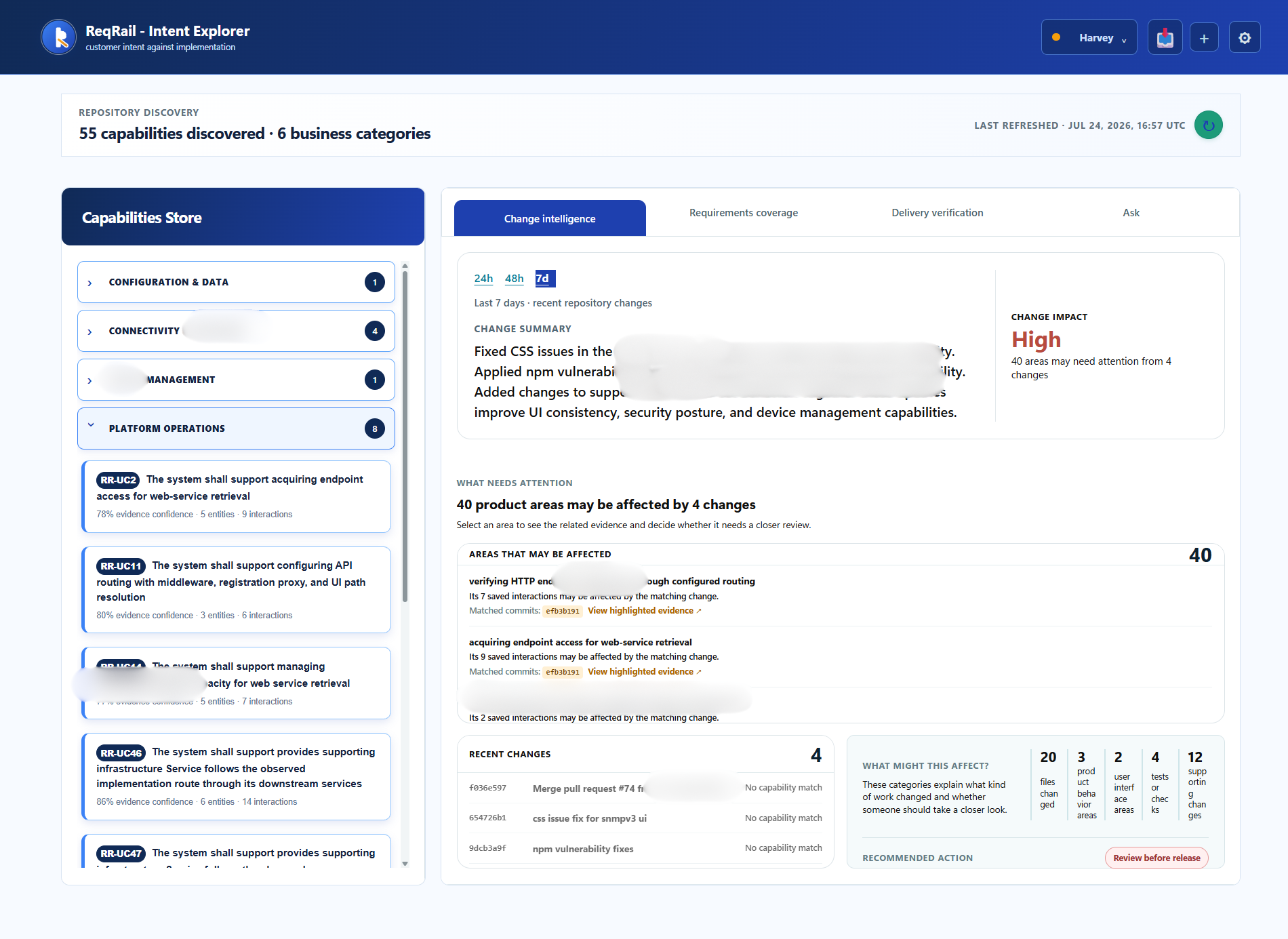The width and height of the screenshot is (1288, 939).
Task: Select the 7d time range
Action: pos(545,279)
